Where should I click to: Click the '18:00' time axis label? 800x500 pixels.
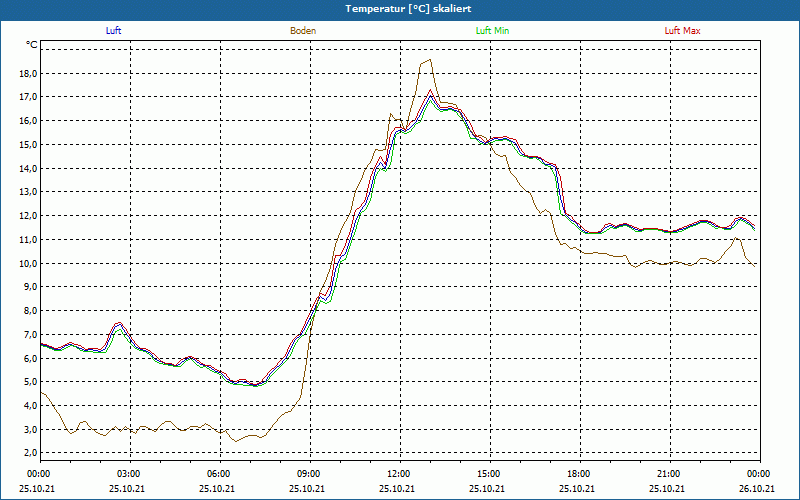(x=578, y=474)
